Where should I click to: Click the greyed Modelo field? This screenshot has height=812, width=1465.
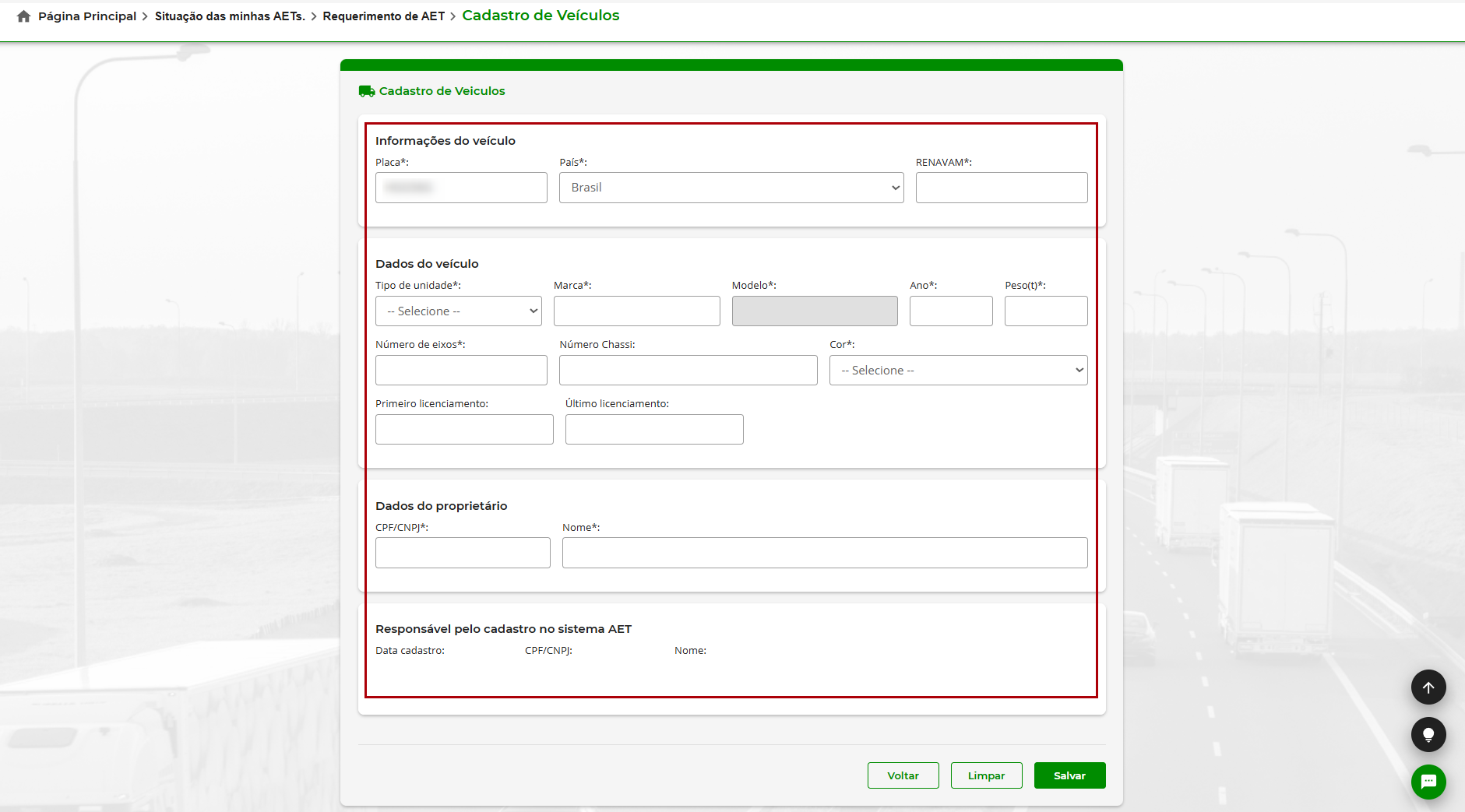point(815,311)
